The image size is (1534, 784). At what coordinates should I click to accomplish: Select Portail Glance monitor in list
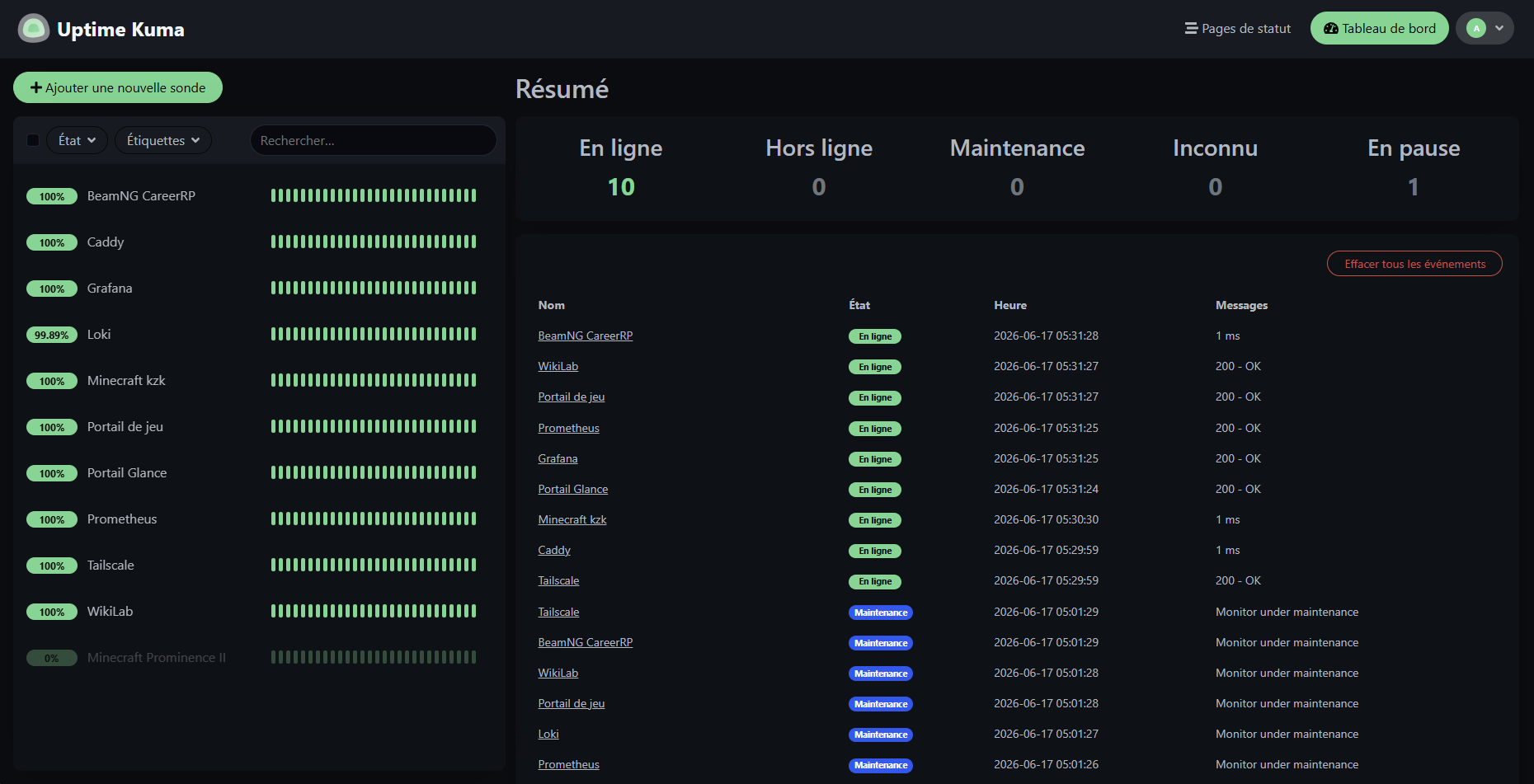point(259,472)
